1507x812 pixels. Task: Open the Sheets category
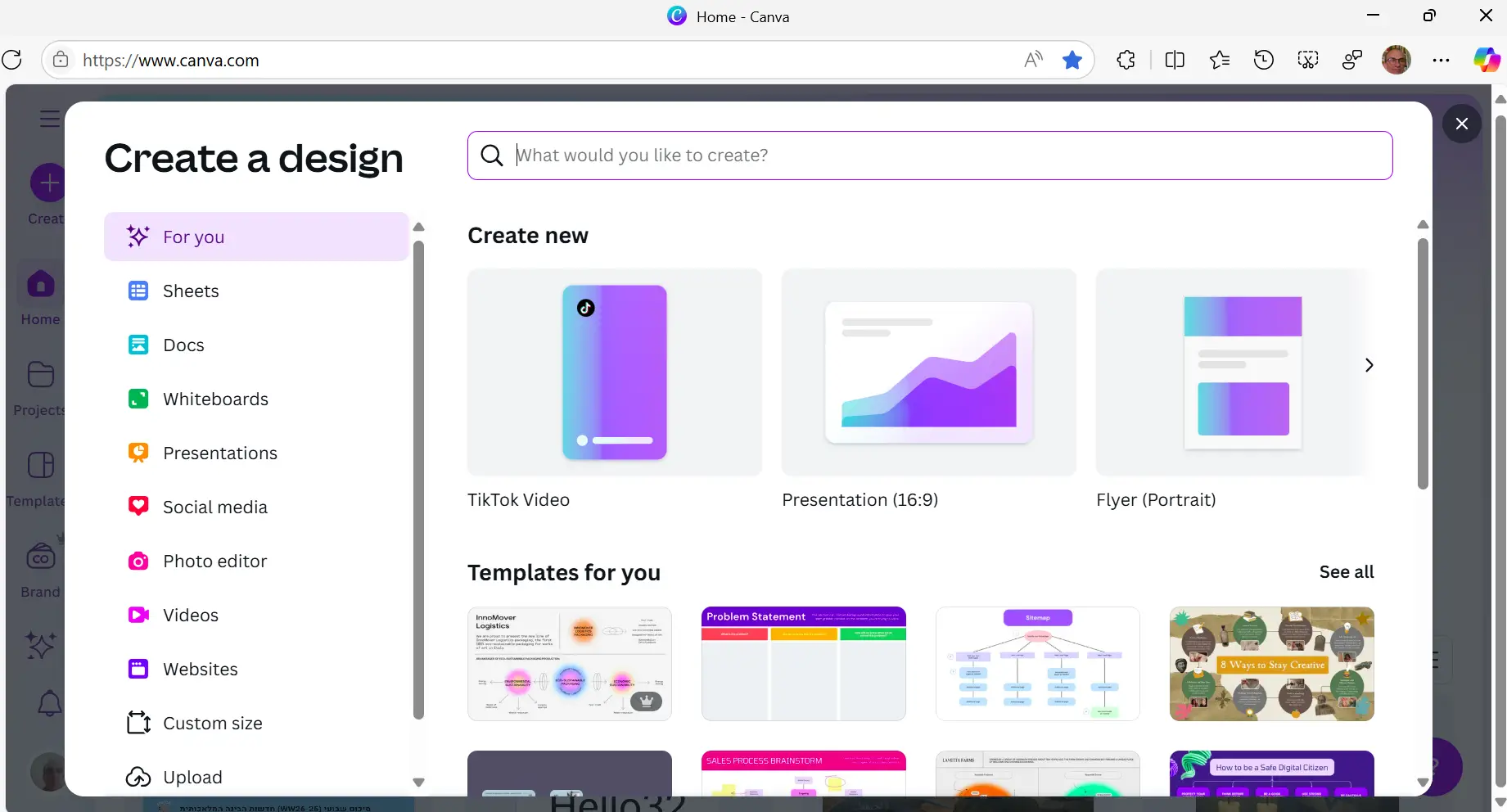[x=256, y=291]
